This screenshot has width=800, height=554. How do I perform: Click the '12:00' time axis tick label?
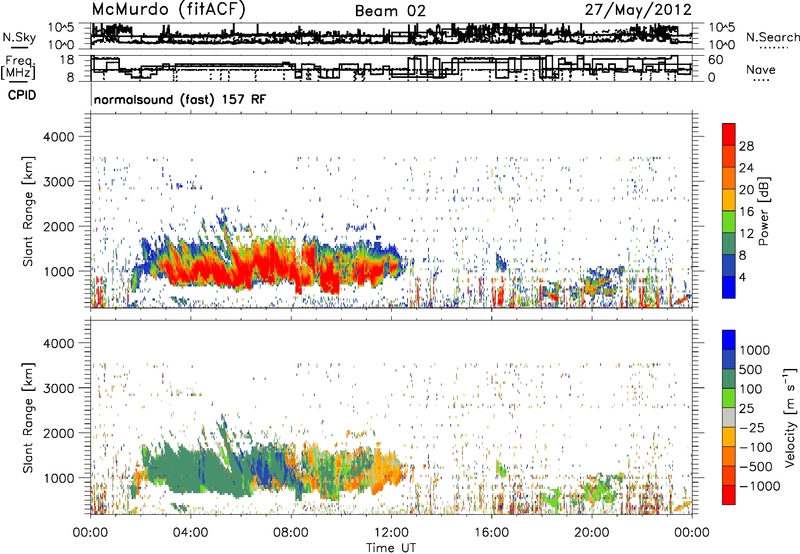coord(391,533)
